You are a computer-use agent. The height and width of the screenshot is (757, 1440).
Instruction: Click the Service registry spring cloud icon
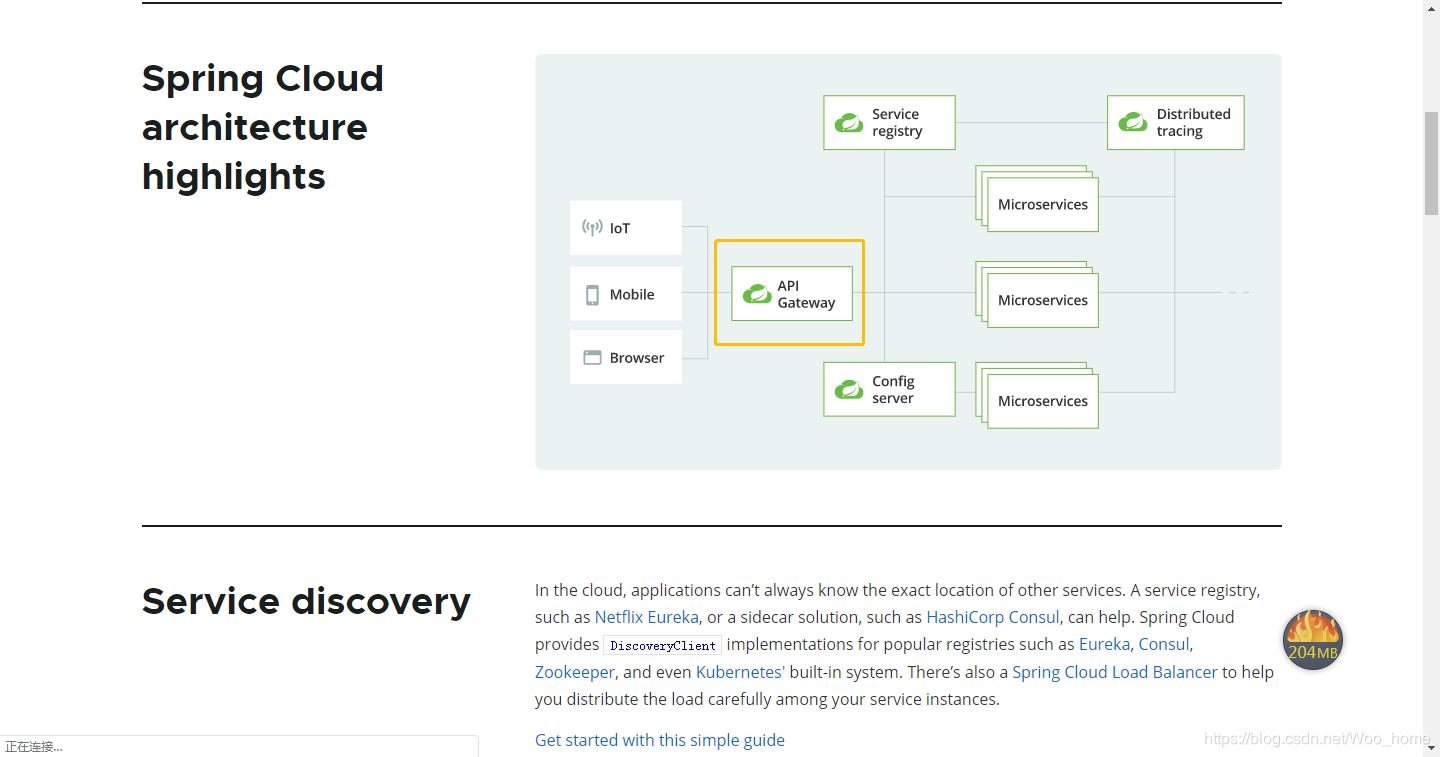pyautogui.click(x=849, y=122)
